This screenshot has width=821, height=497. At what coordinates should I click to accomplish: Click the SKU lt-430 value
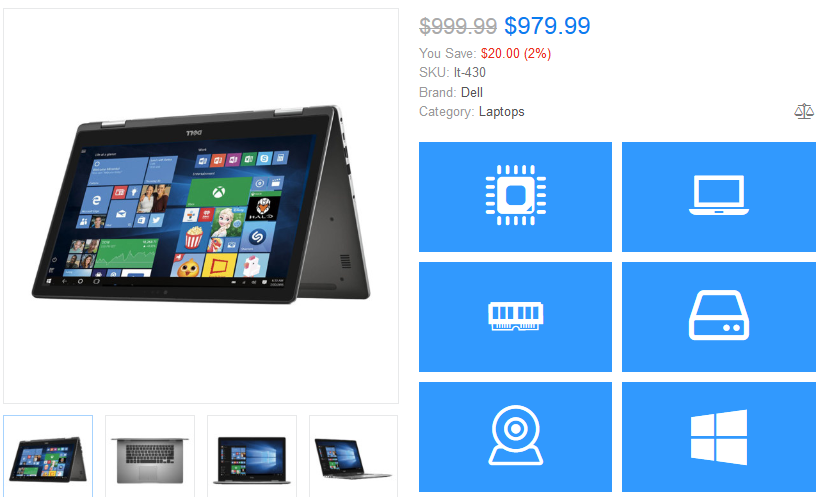coord(470,72)
